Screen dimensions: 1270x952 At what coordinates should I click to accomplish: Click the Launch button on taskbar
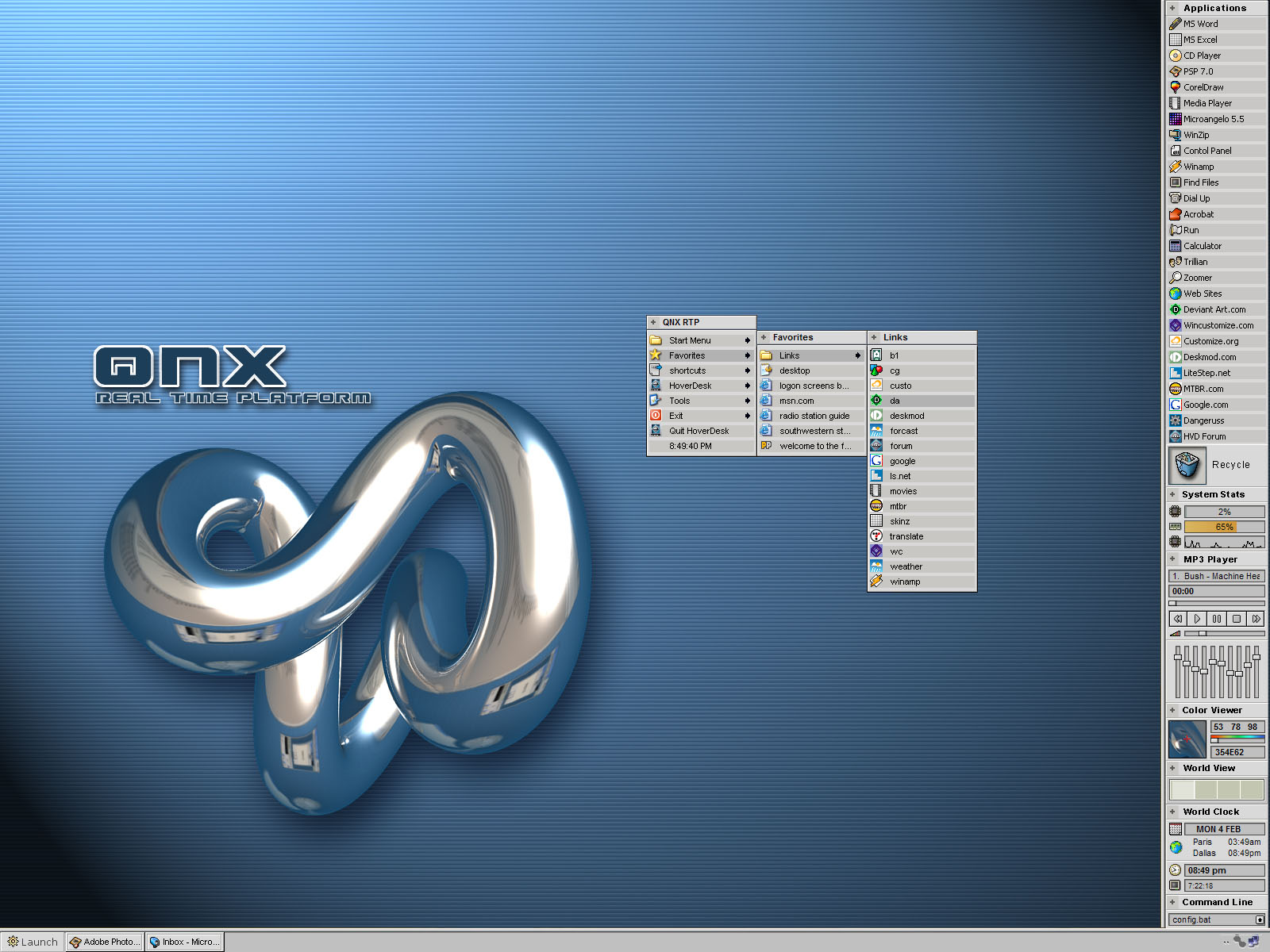[x=33, y=942]
